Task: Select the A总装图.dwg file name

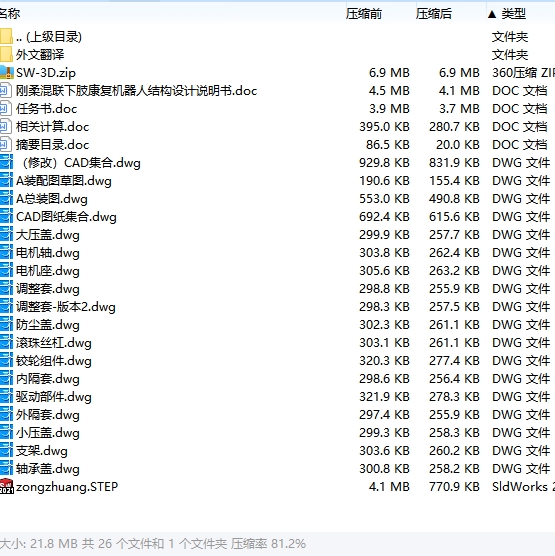Action: 52,199
